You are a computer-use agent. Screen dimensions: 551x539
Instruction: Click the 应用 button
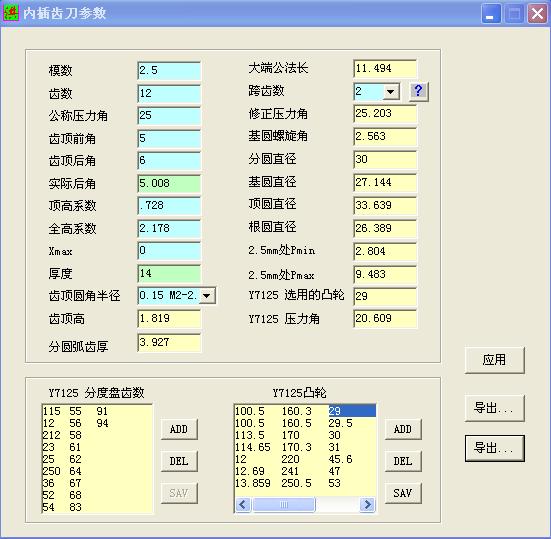[x=494, y=360]
